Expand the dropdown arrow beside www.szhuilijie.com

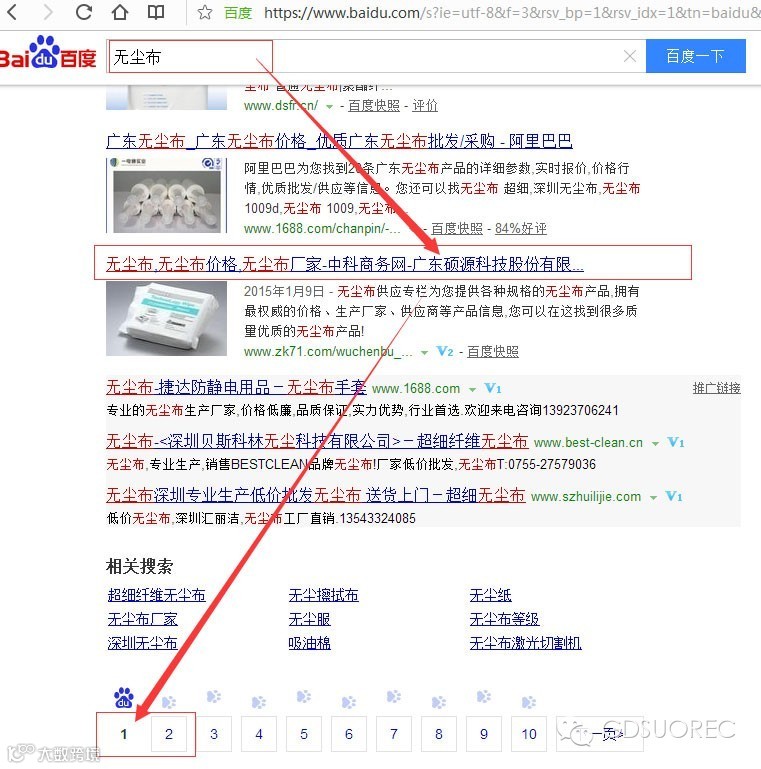[654, 497]
